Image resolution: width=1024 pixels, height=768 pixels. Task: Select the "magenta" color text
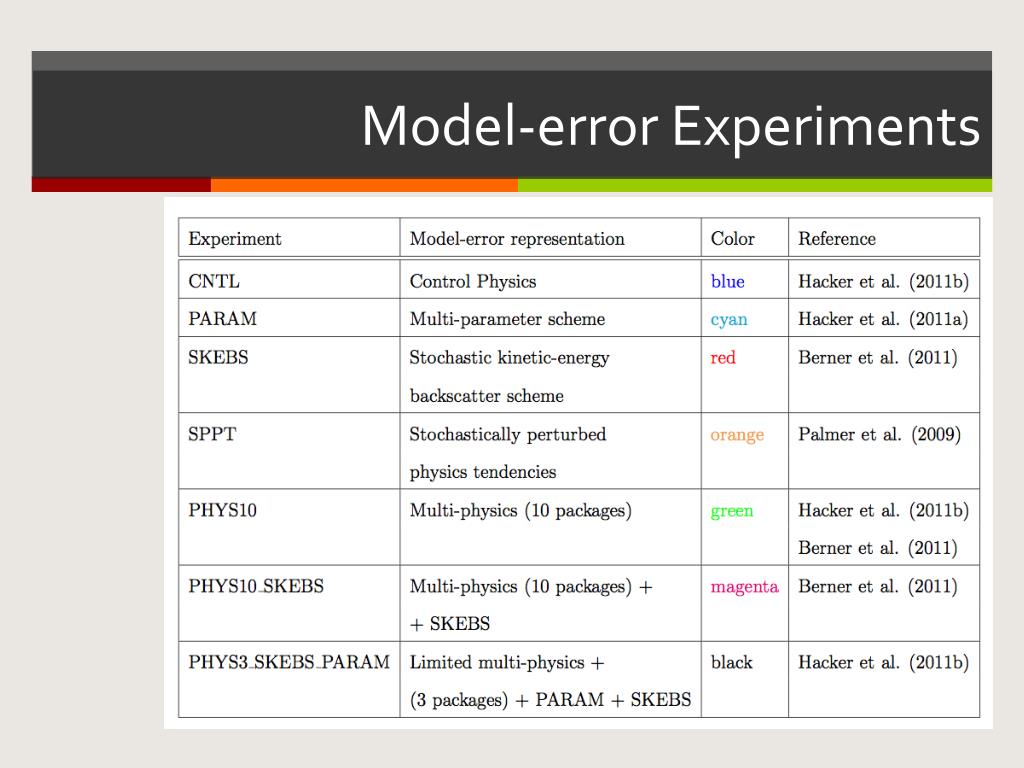point(745,587)
